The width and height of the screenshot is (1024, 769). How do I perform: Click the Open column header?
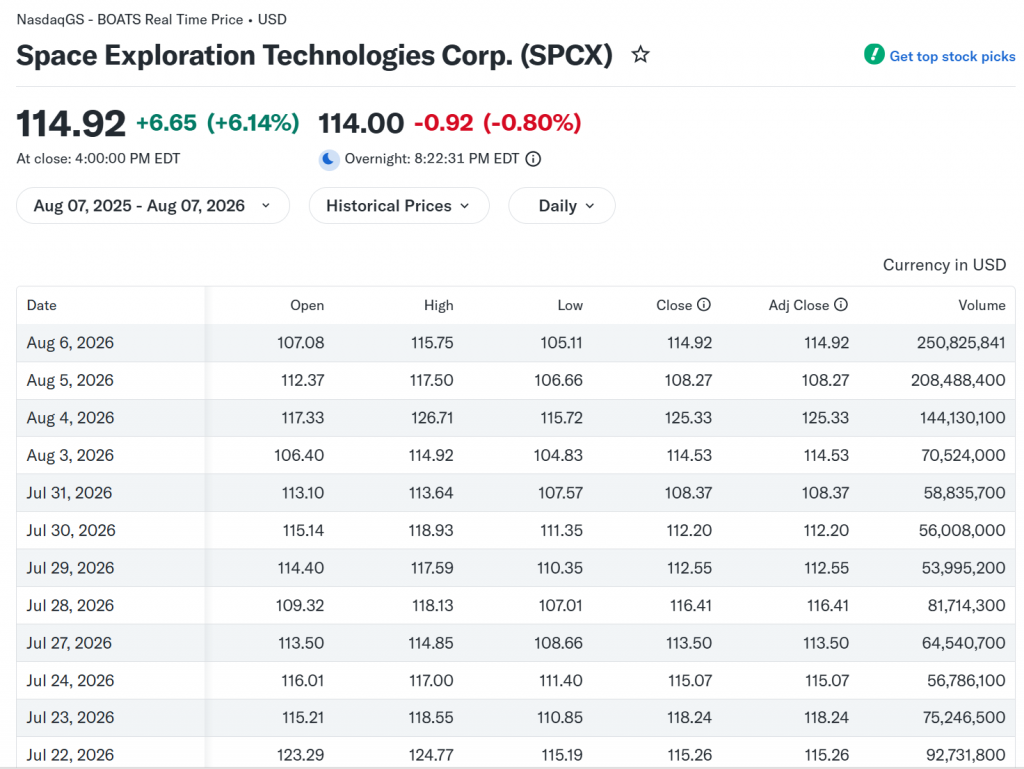click(x=307, y=306)
